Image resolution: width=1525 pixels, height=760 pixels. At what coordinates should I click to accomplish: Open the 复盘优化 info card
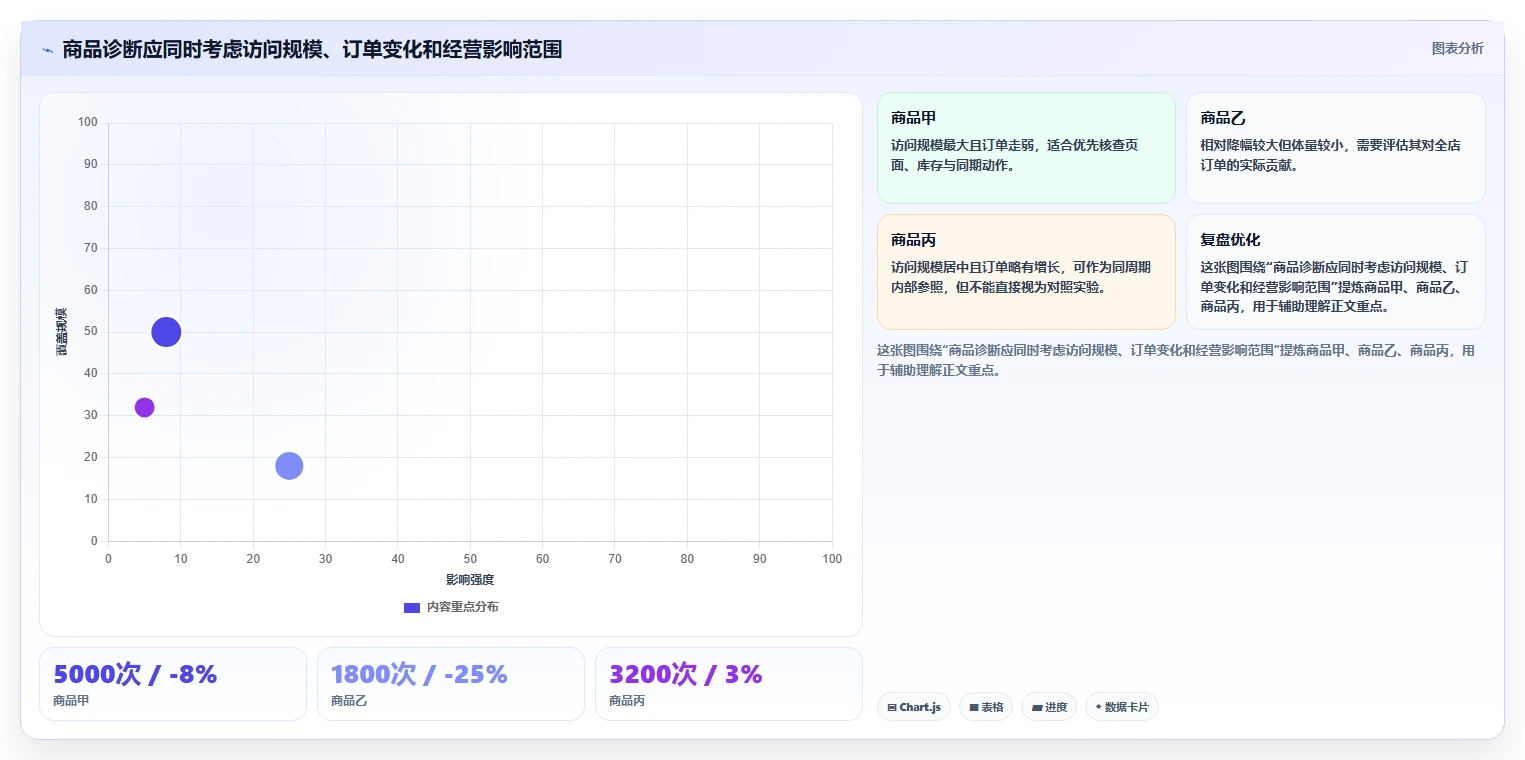pos(1335,272)
